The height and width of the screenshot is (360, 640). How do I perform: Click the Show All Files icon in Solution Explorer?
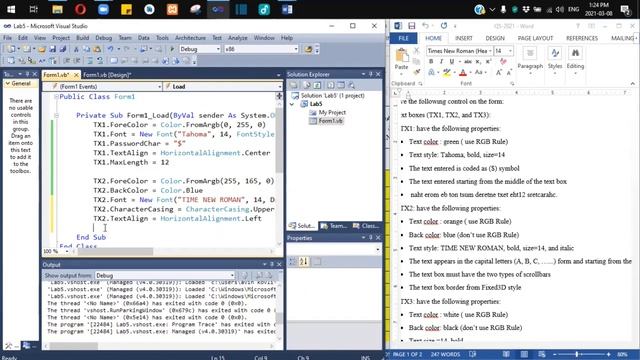coord(306,85)
